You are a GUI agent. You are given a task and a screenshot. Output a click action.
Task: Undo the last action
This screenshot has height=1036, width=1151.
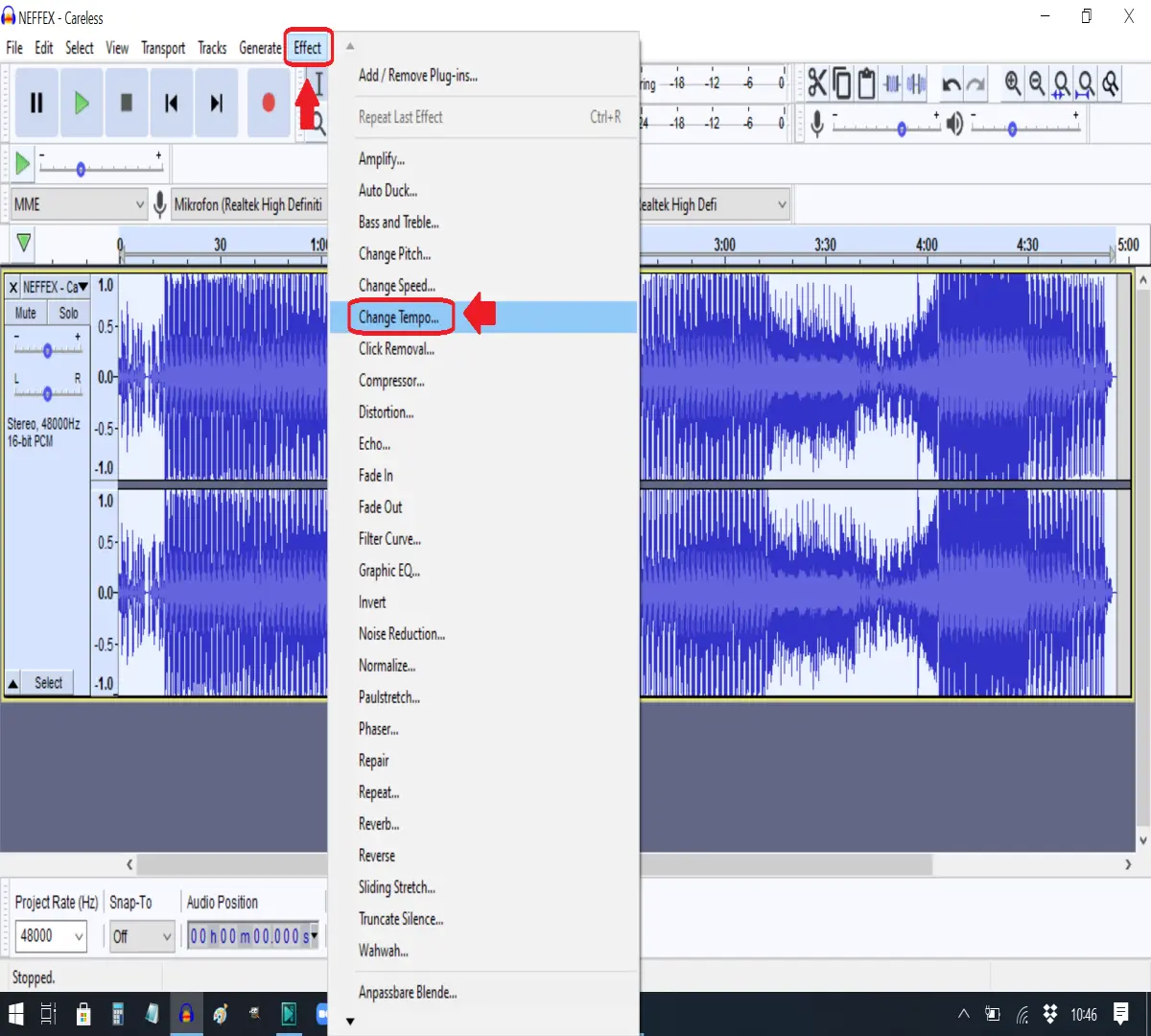tap(951, 84)
